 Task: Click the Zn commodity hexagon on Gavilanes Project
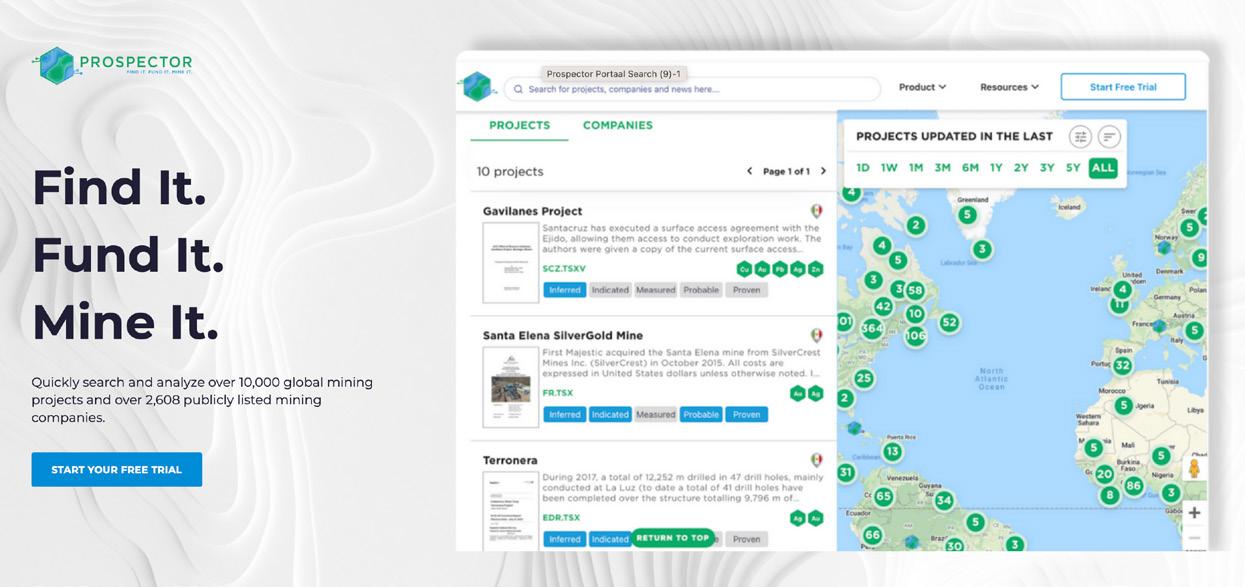pyautogui.click(x=815, y=269)
